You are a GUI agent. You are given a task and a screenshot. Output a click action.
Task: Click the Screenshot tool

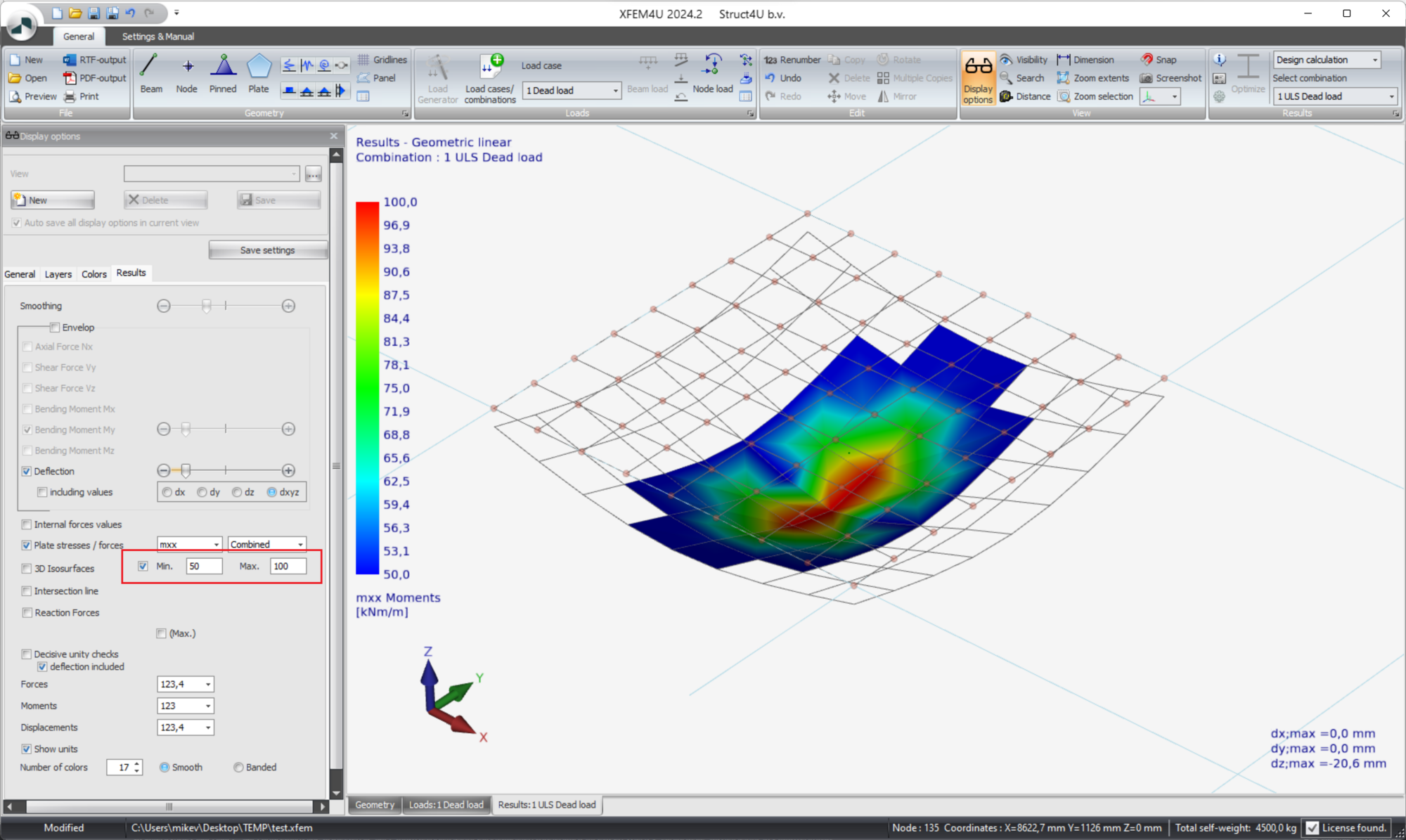pos(1171,78)
